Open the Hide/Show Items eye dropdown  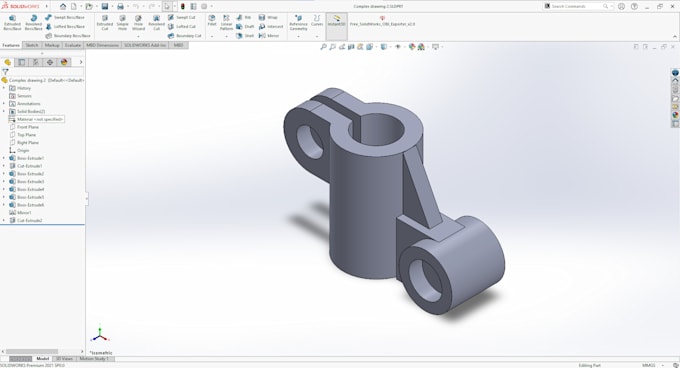[398, 47]
